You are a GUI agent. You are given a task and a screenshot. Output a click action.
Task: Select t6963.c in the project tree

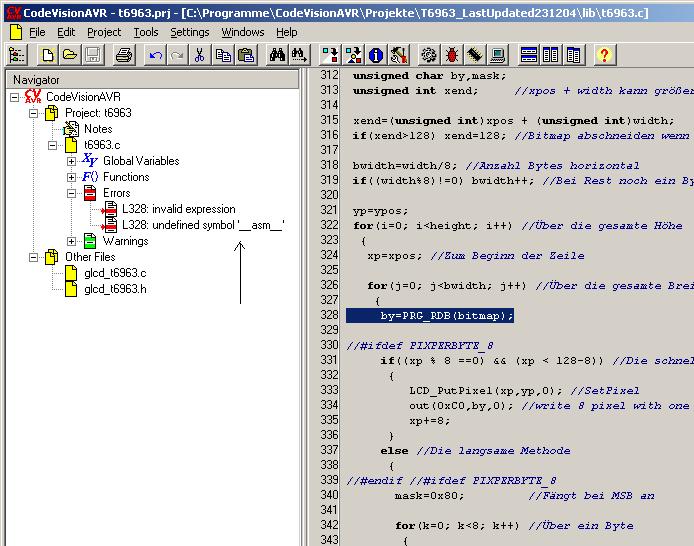pyautogui.click(x=102, y=145)
